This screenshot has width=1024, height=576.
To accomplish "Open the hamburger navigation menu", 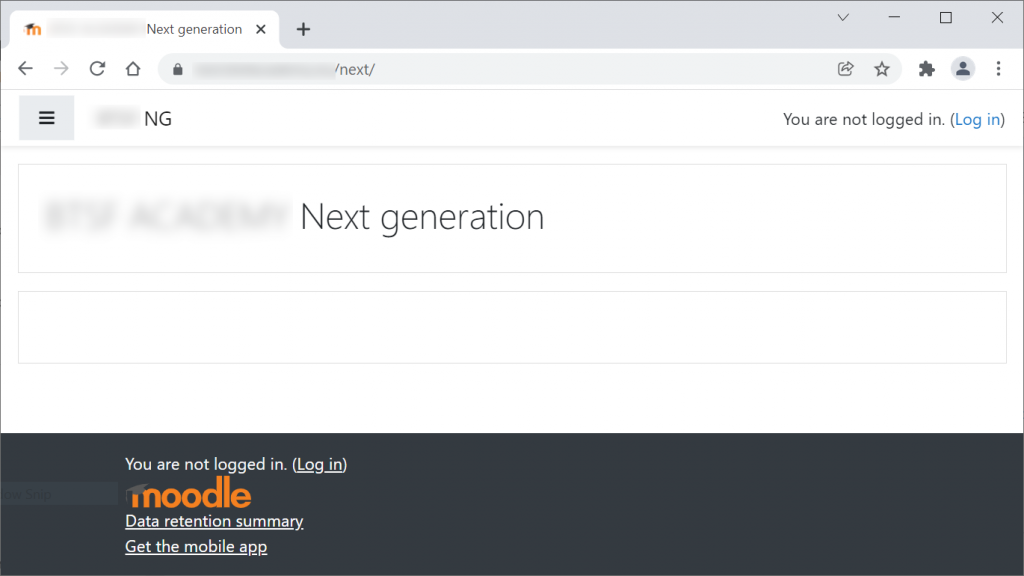I will point(46,117).
